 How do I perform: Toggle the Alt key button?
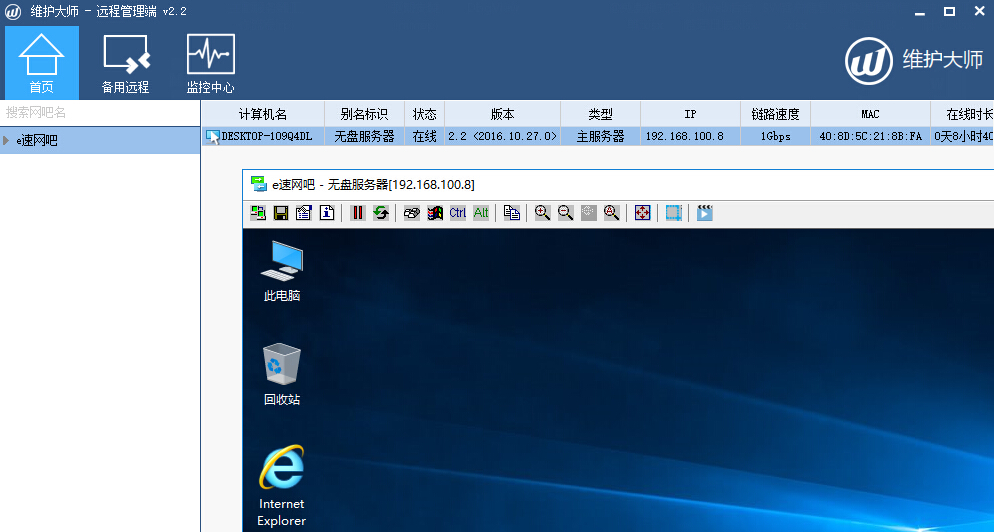pyautogui.click(x=481, y=213)
